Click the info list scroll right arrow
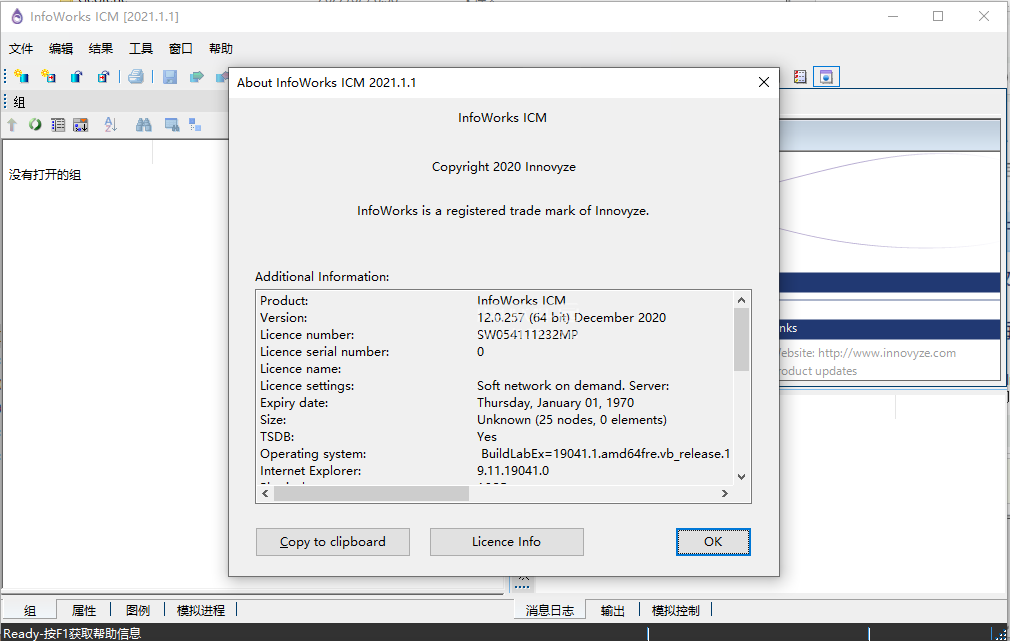1010x641 pixels. coord(725,493)
